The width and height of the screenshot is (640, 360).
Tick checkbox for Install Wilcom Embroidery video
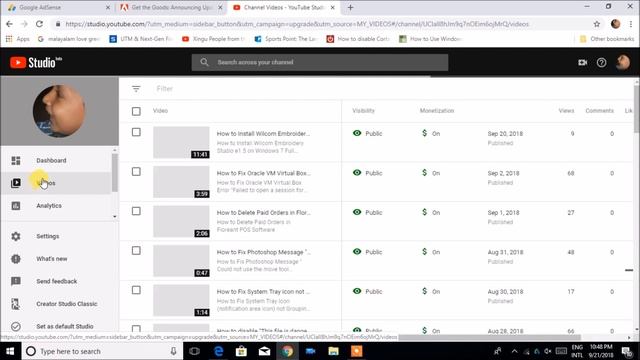136,132
